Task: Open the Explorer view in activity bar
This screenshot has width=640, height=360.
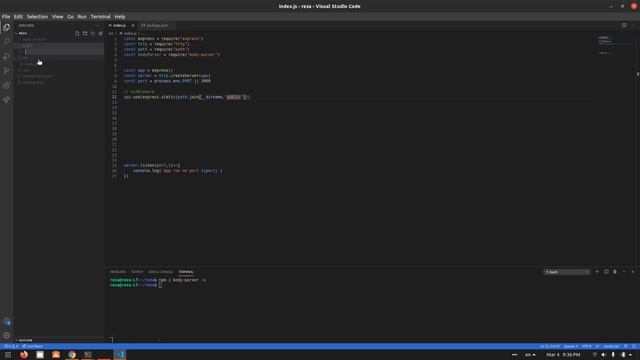Action: (x=7, y=27)
